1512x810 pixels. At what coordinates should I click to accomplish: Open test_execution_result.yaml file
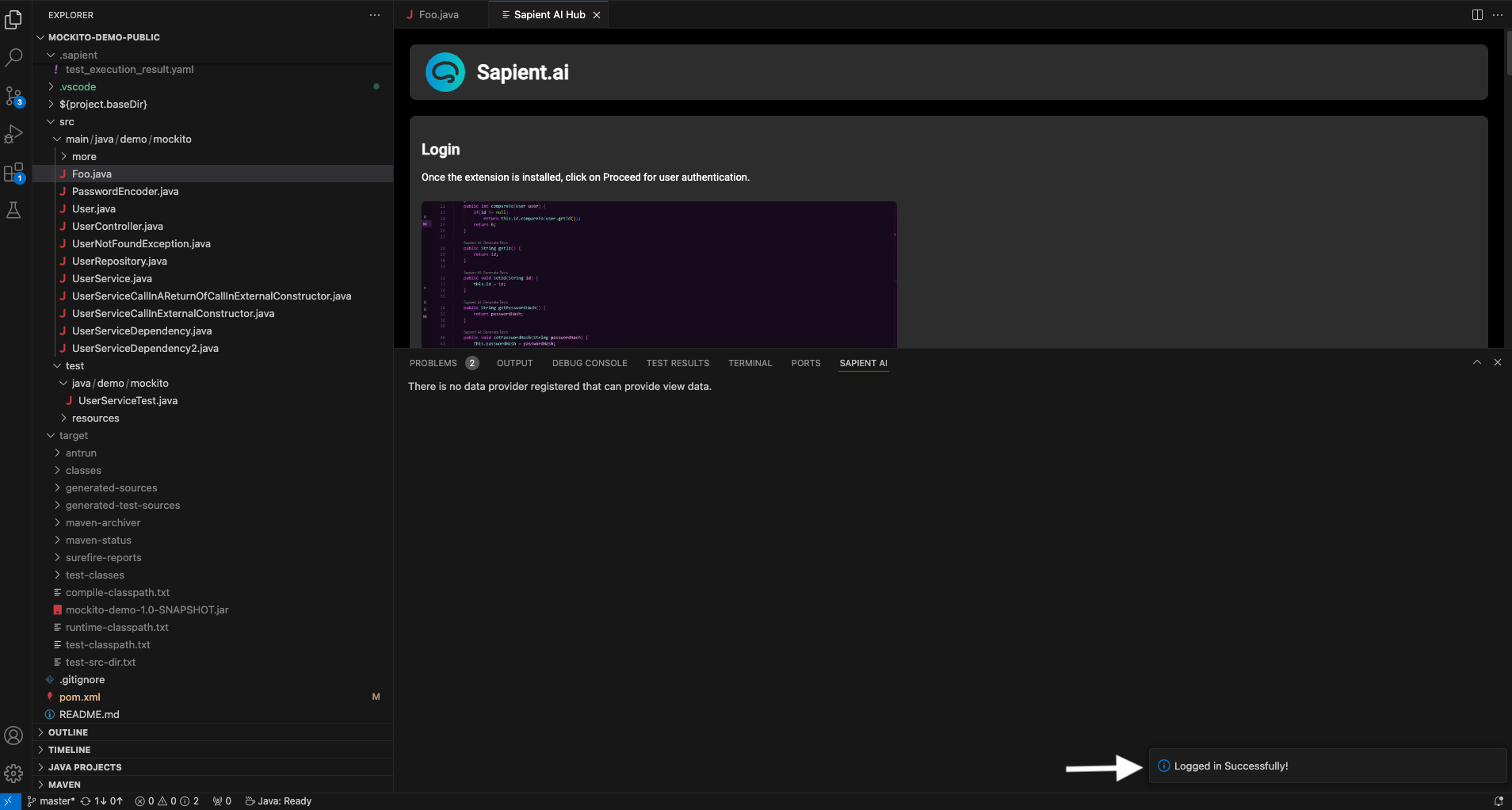[212, 70]
